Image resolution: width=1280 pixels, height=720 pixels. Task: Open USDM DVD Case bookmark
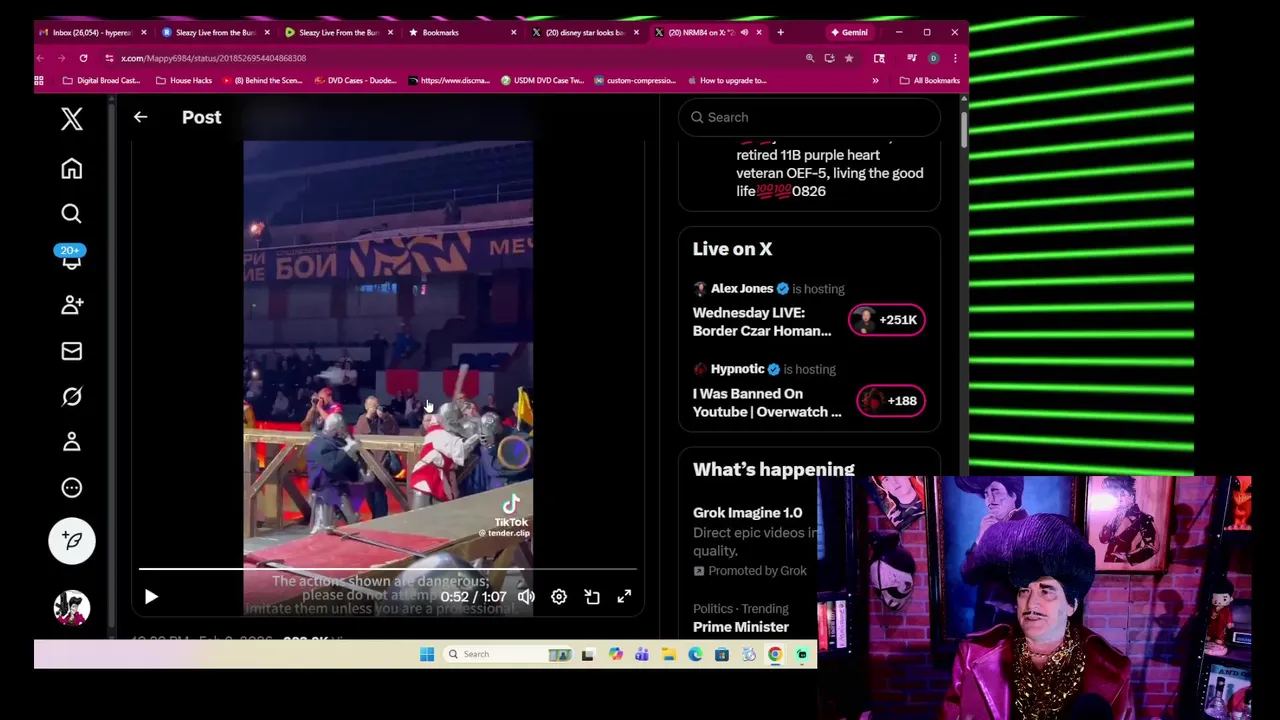(542, 80)
